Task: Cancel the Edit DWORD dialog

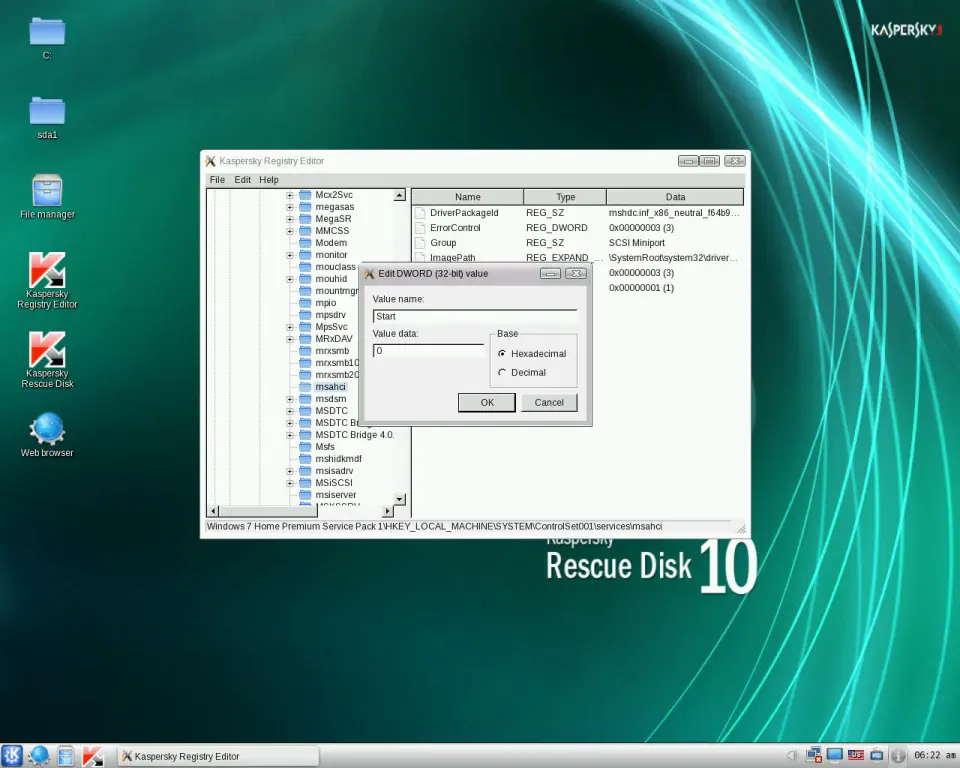Action: pos(549,402)
